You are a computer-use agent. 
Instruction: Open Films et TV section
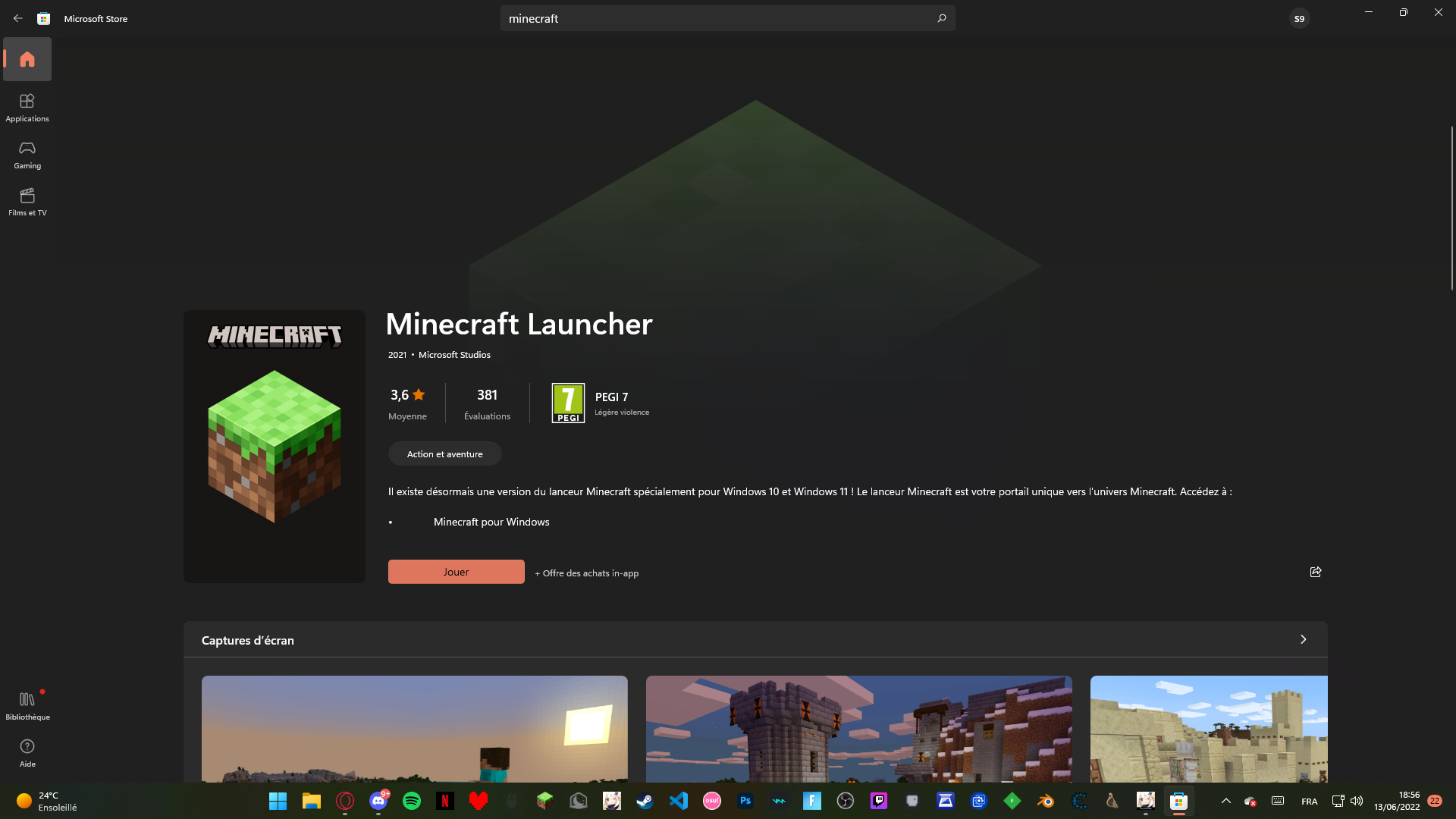(27, 201)
